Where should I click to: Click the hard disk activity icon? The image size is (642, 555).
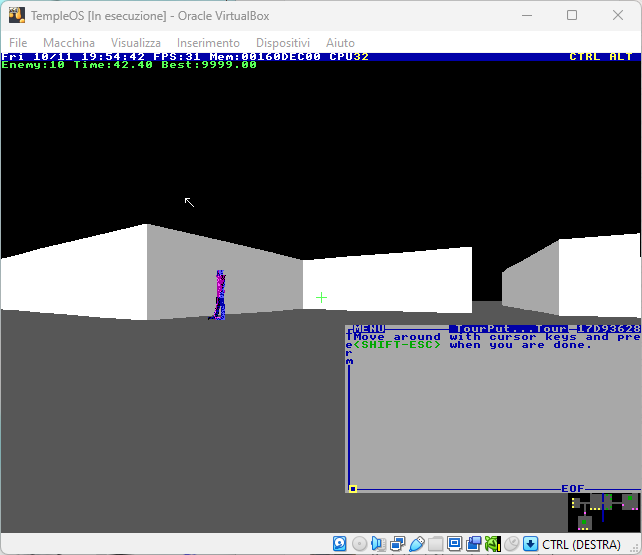340,544
